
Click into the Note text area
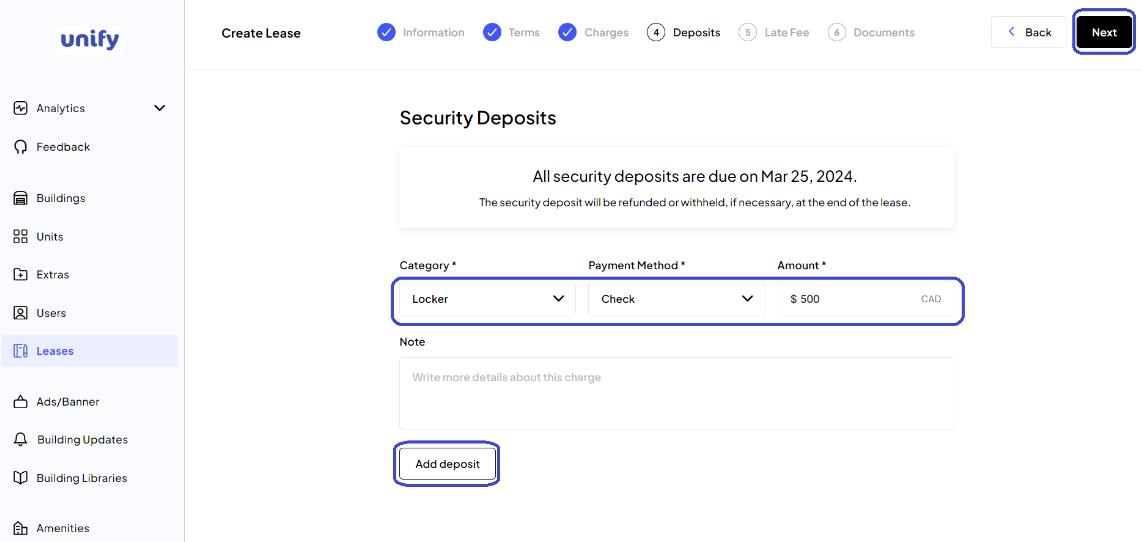pyautogui.click(x=677, y=393)
